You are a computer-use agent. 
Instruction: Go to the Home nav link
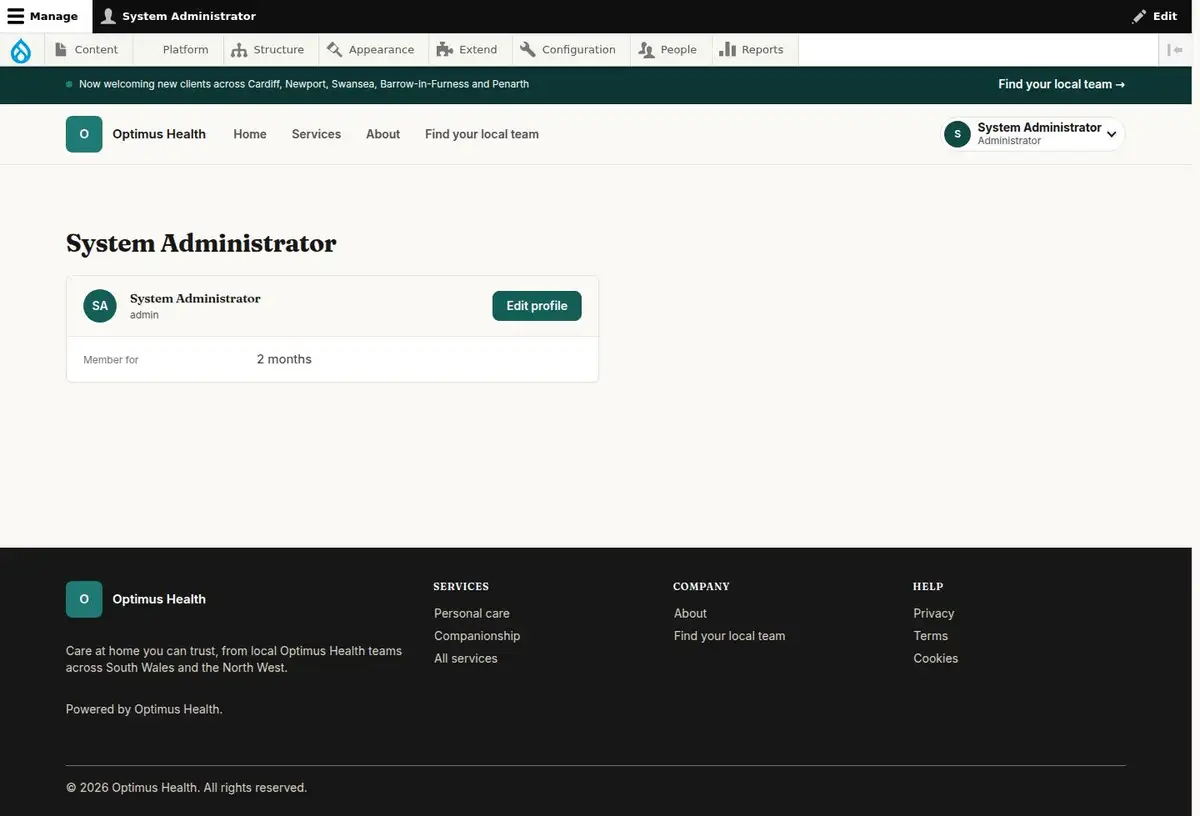[250, 134]
